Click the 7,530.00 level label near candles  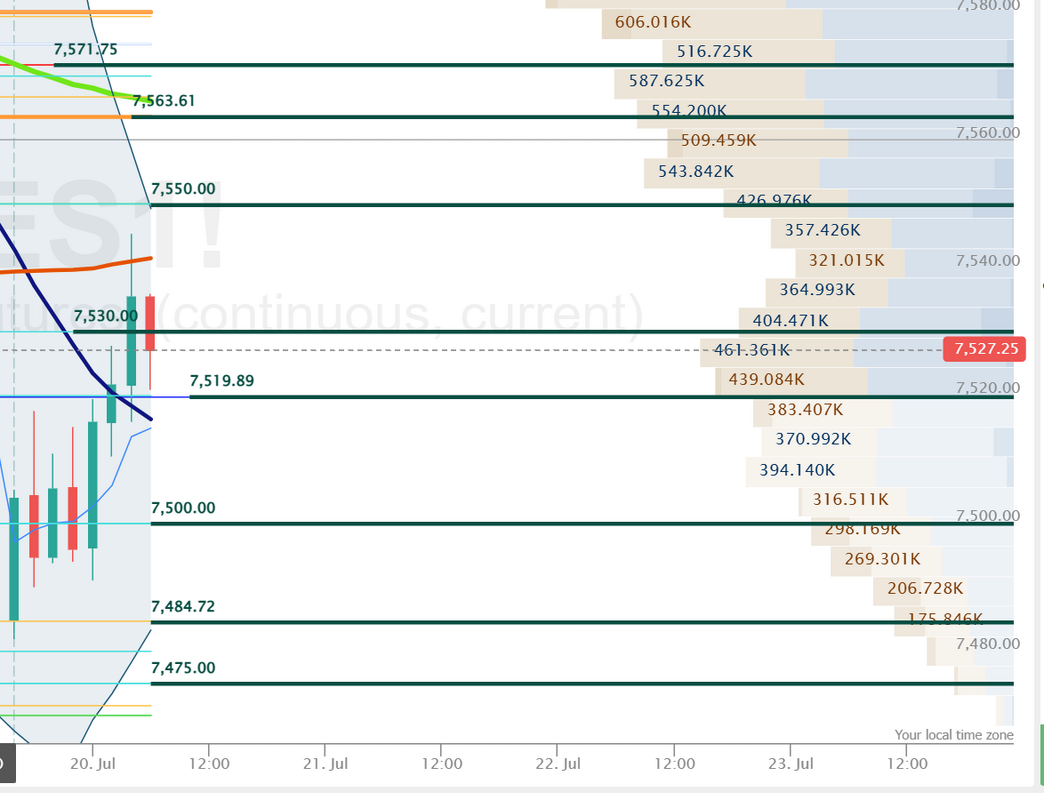click(x=106, y=315)
